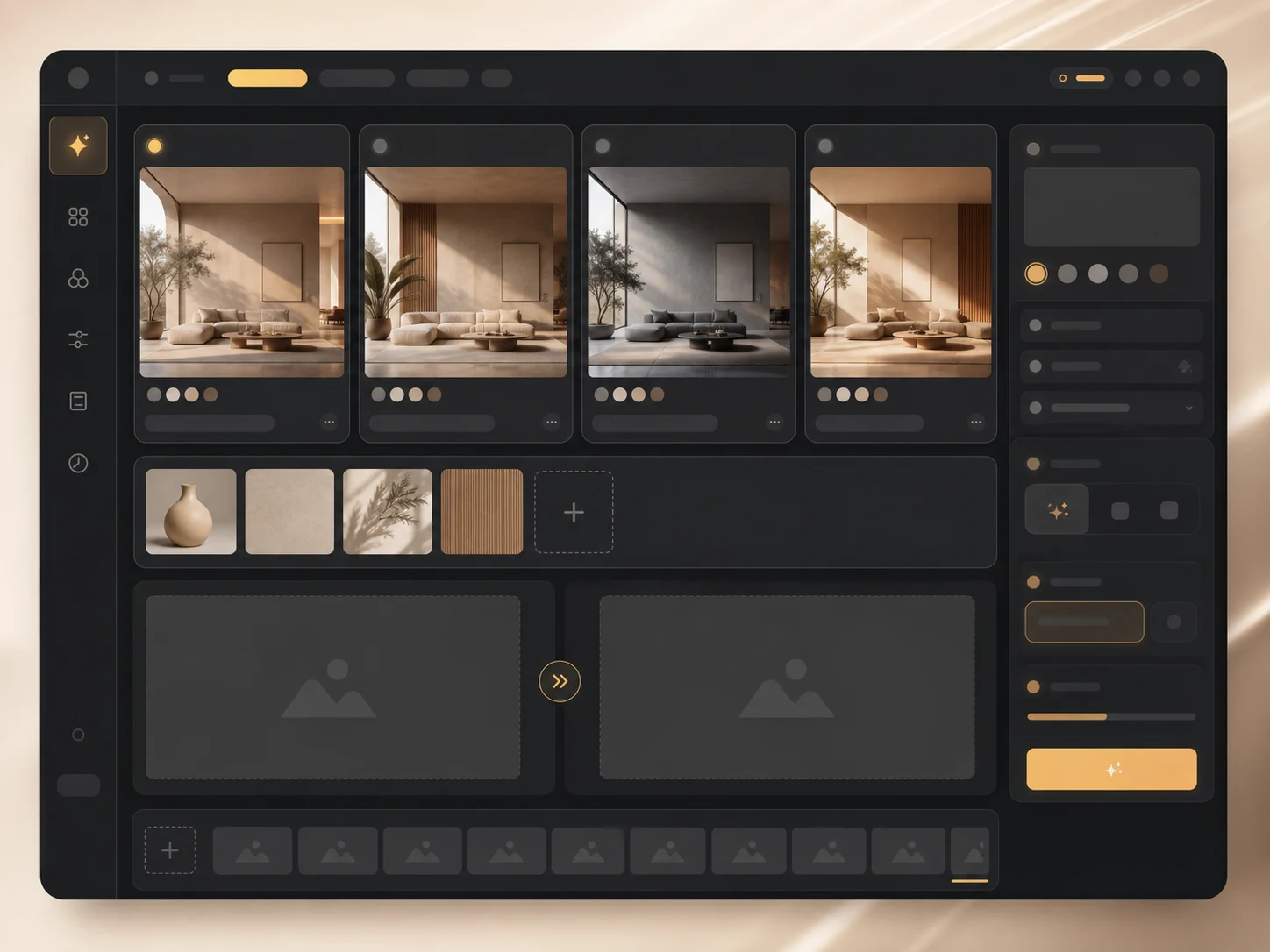Open ellipsis menu on the fourth room card

[x=976, y=422]
